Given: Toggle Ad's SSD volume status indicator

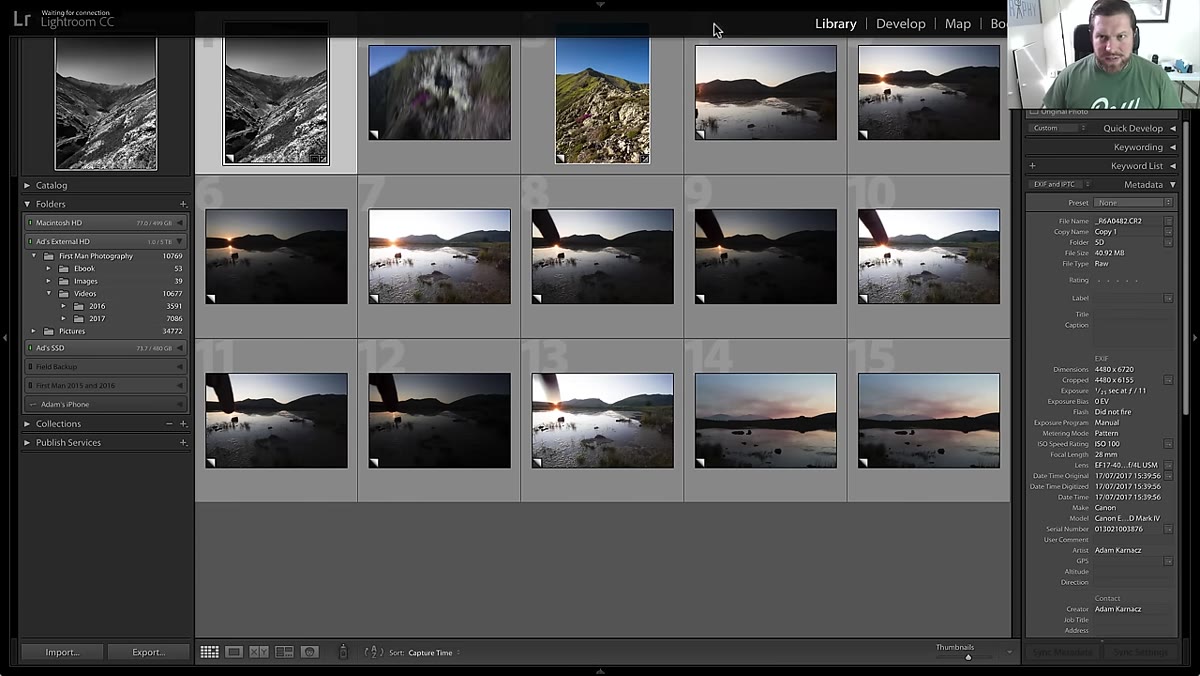Looking at the screenshot, I should [30, 348].
